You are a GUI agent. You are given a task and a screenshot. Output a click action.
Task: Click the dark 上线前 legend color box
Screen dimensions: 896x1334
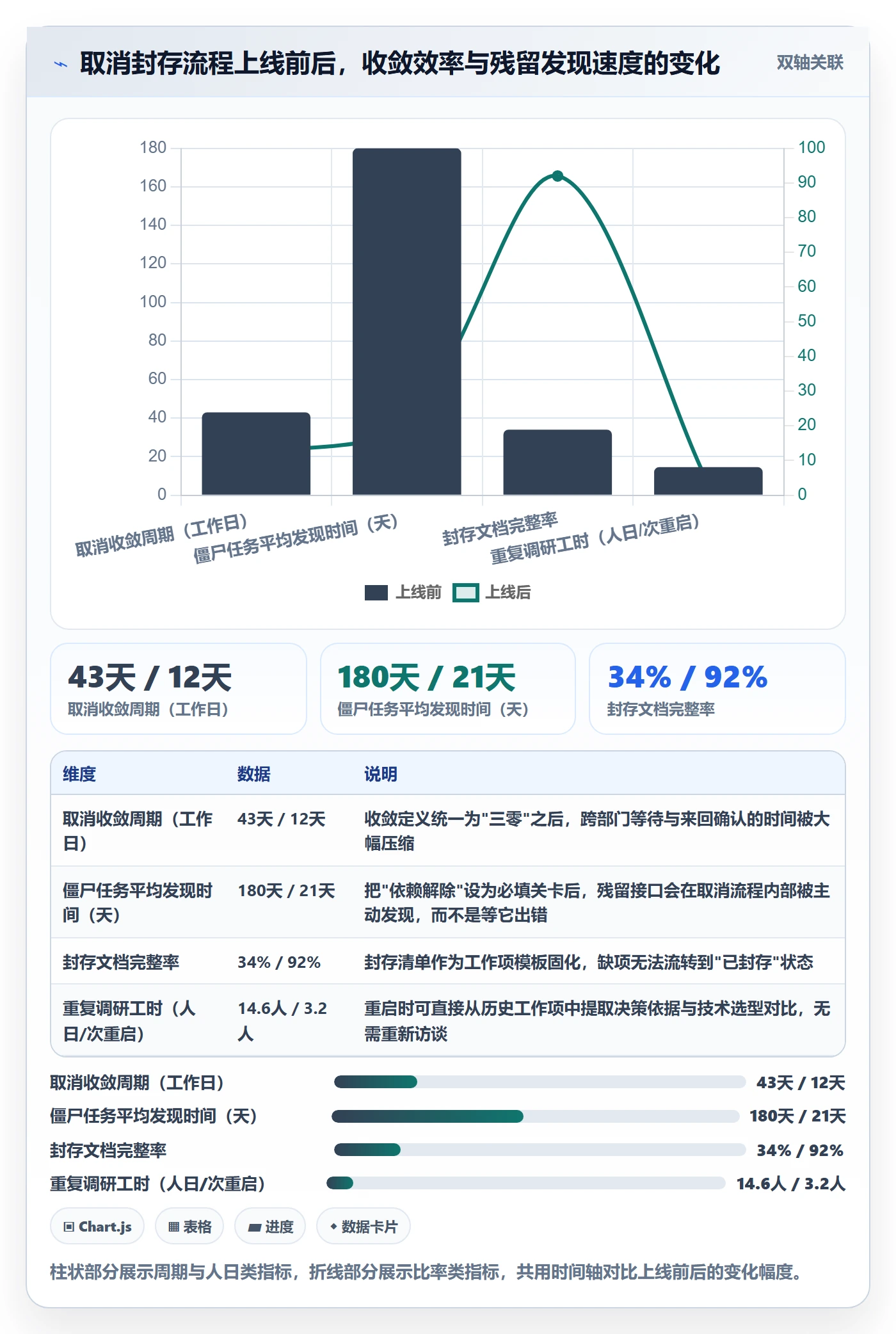point(376,593)
